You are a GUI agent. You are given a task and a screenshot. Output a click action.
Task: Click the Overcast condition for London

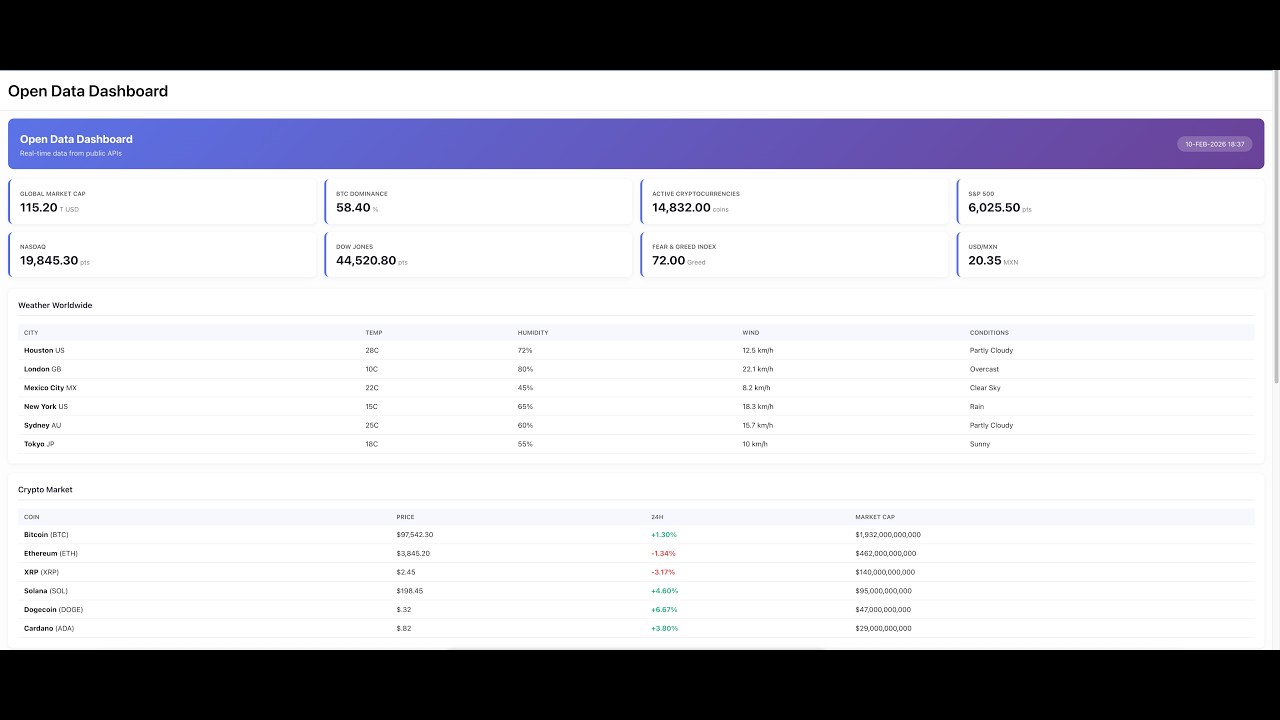pos(984,369)
